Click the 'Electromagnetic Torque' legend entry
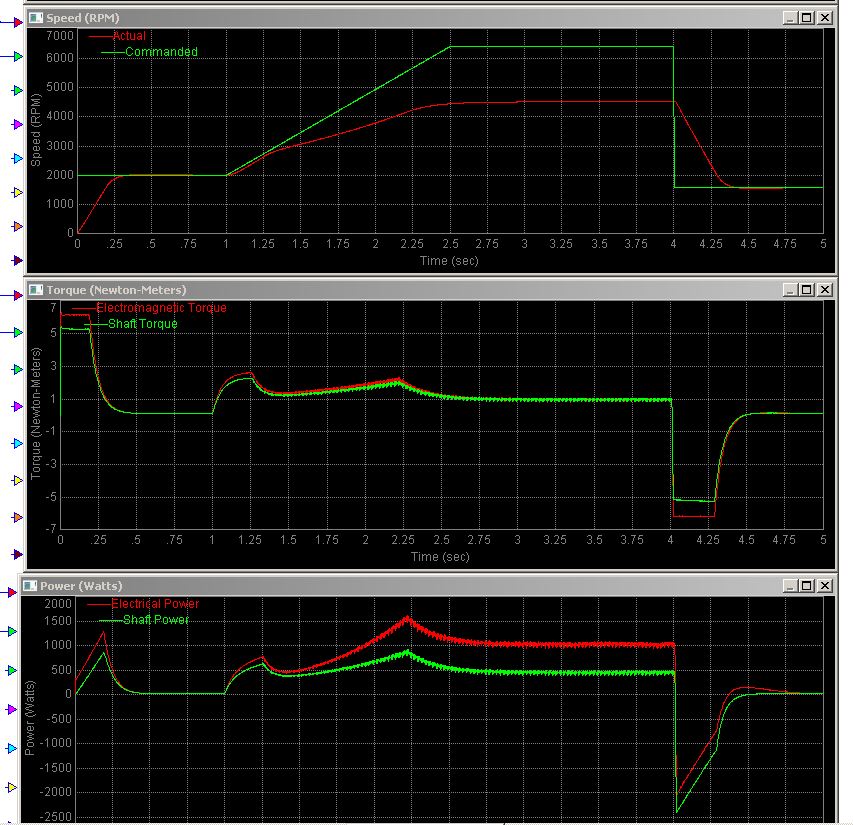The width and height of the screenshot is (853, 825). pos(161,308)
